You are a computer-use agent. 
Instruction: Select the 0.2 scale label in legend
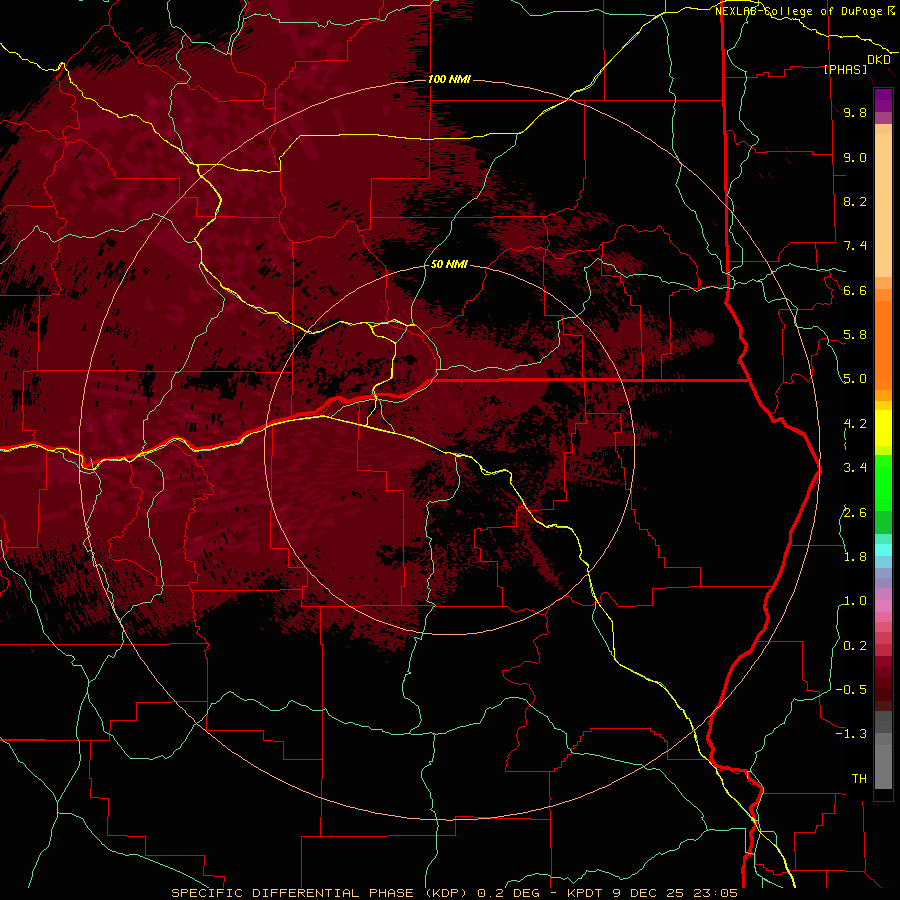[x=855, y=646]
